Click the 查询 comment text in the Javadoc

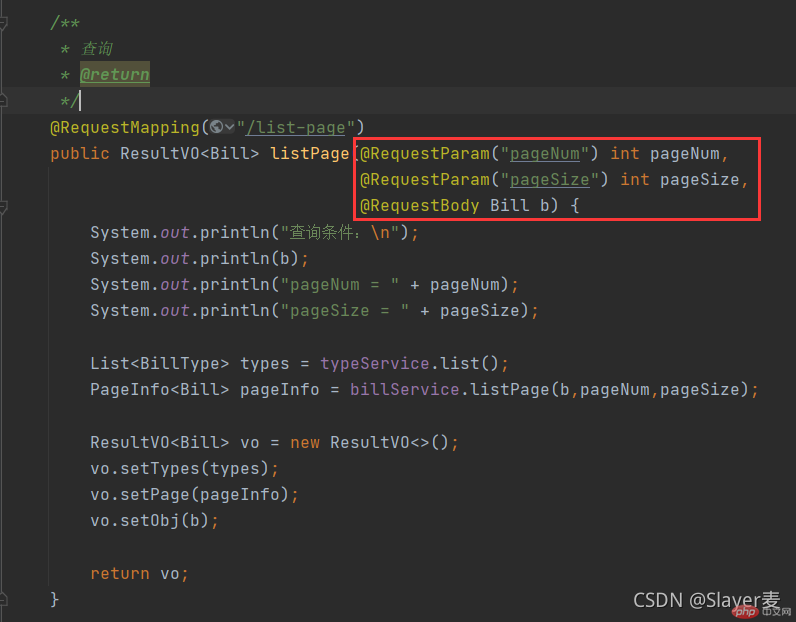coord(97,49)
